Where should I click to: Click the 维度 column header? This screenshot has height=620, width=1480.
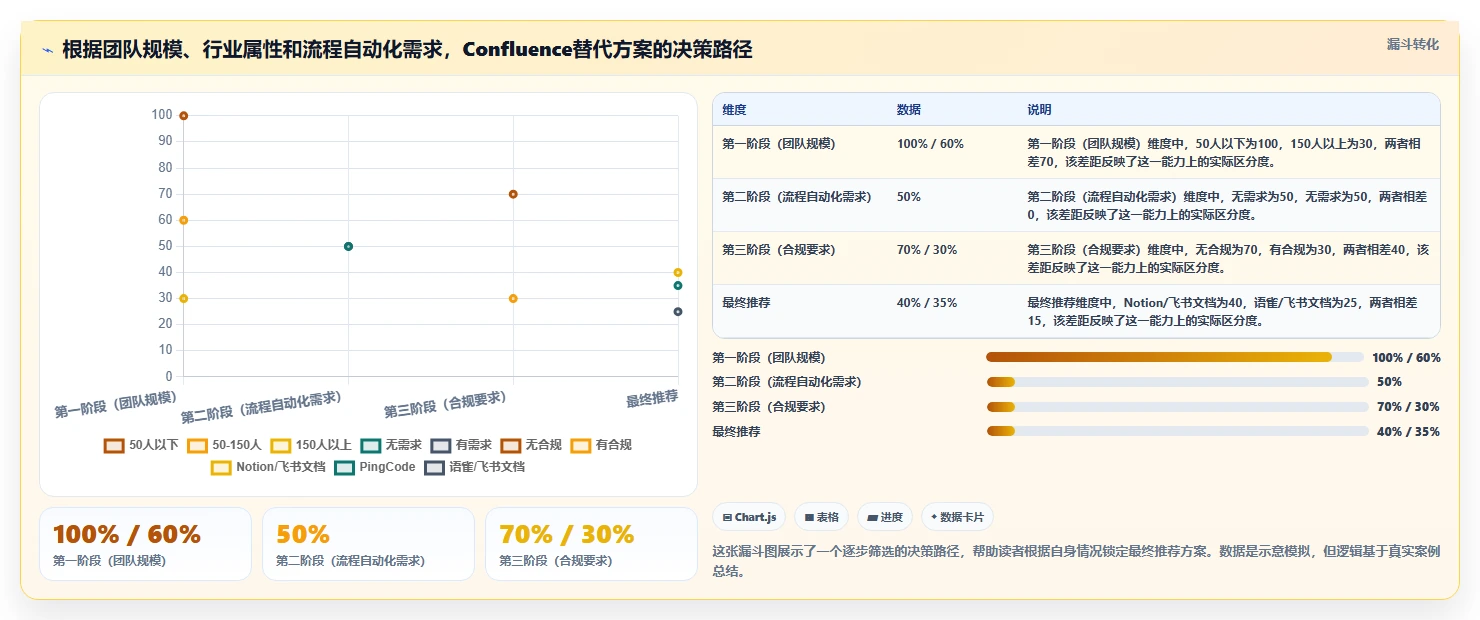pos(734,110)
